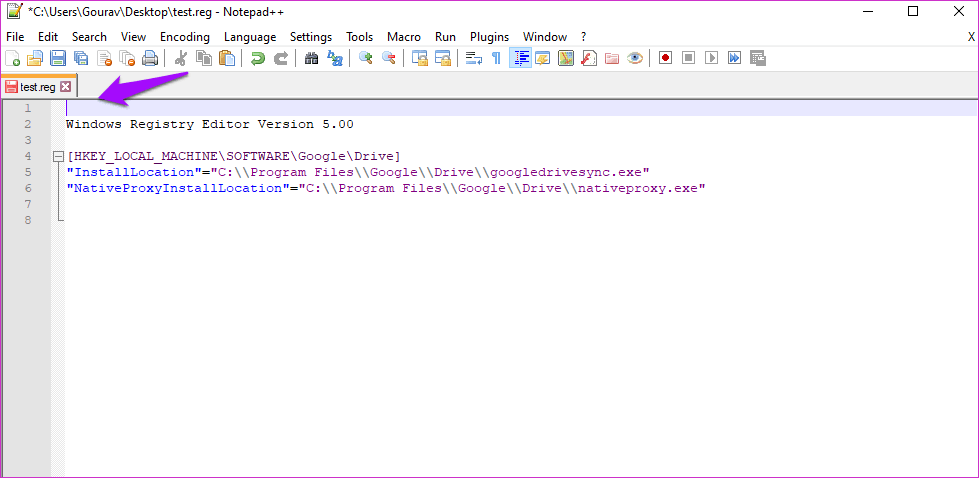Open the Language menu
The image size is (979, 478).
249,37
